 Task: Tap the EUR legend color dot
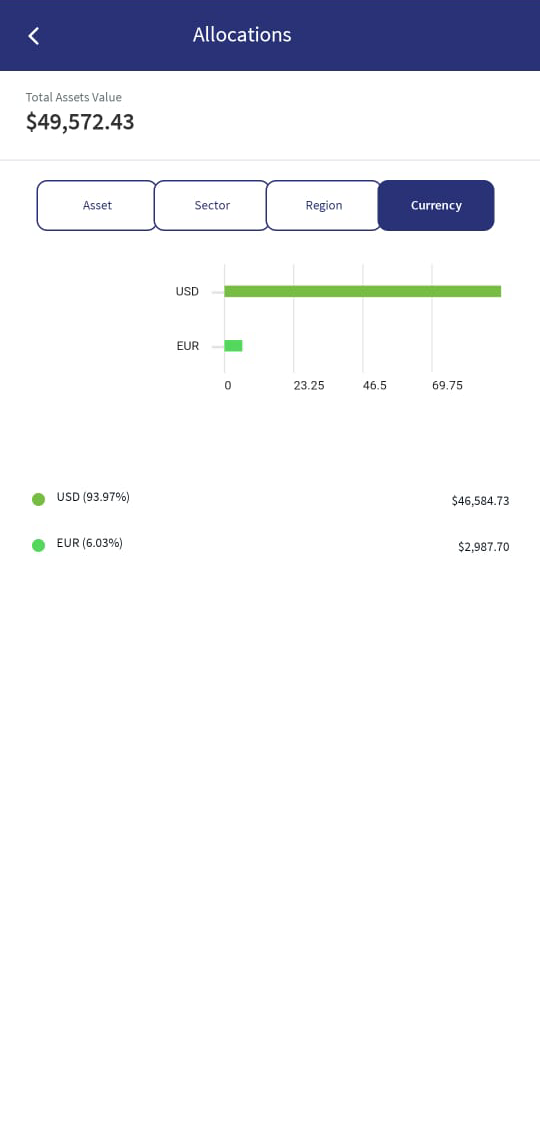[39, 545]
